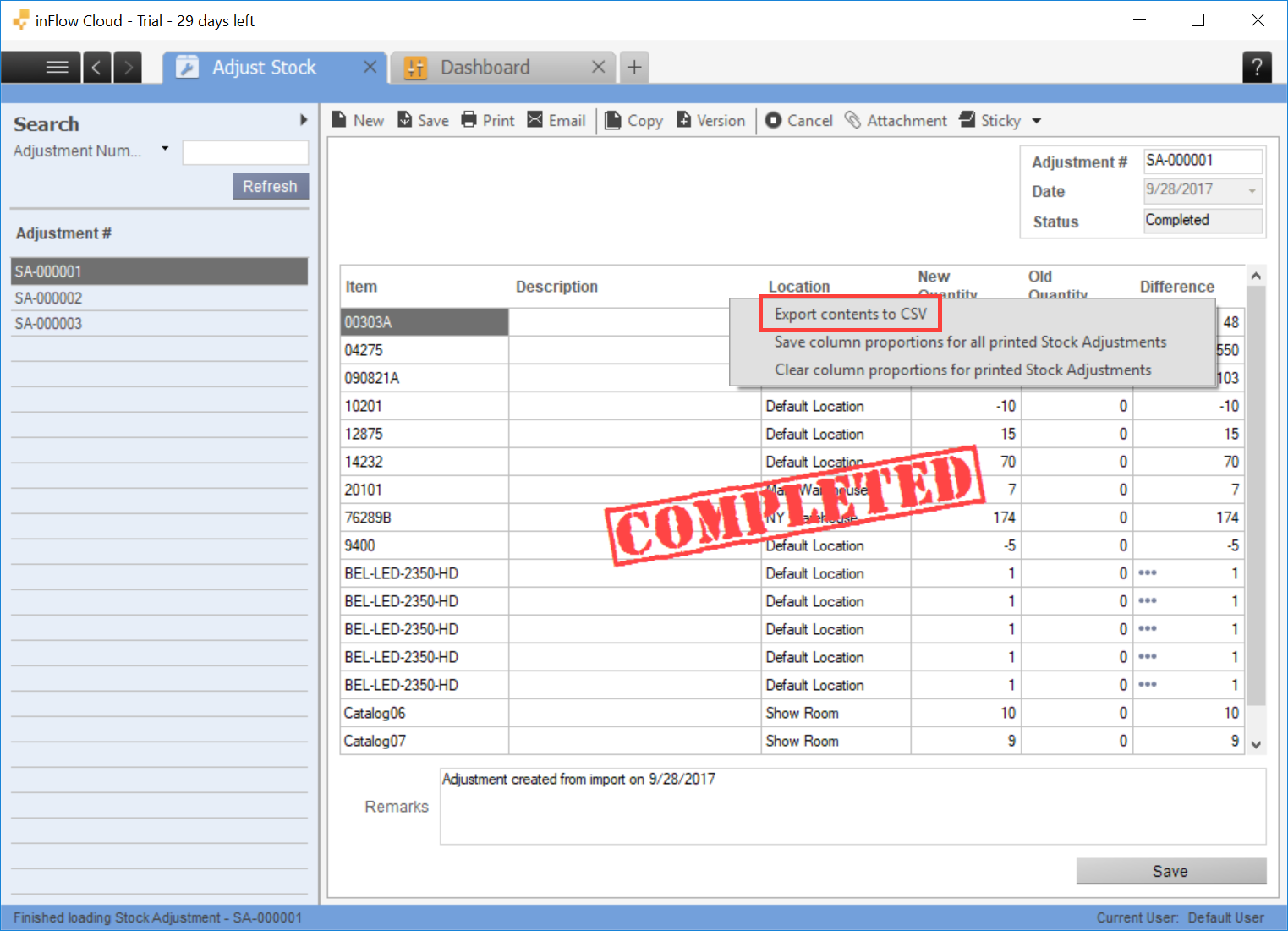Click the Save icon in toolbar
Viewport: 1288px width, 931px height.
(405, 120)
